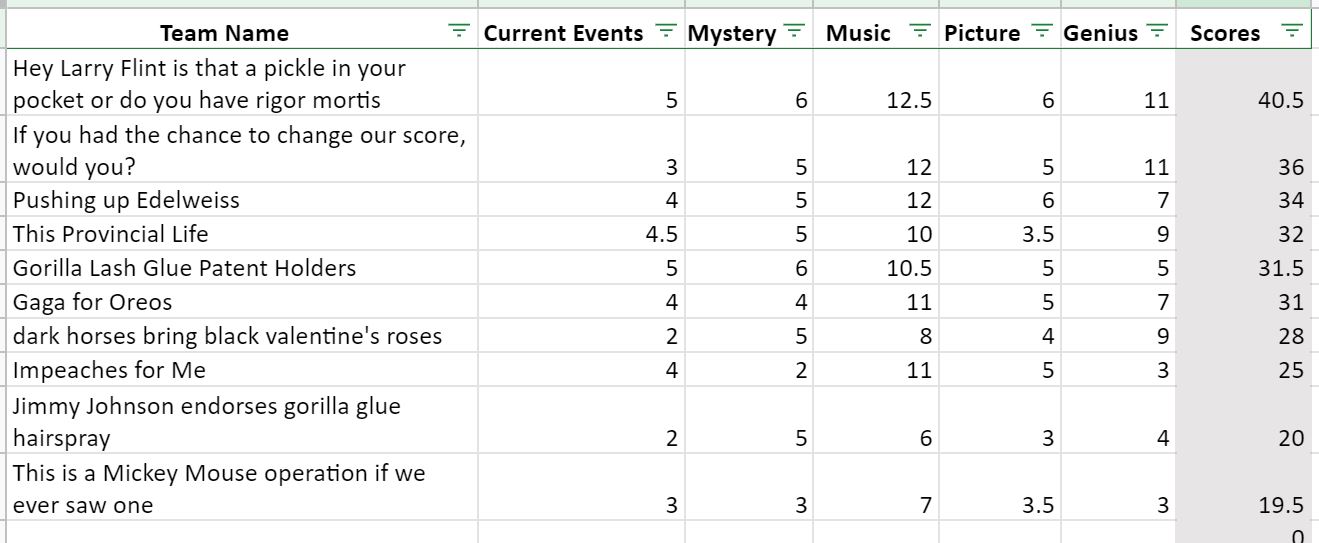Select the Team Name header cell

(243, 32)
